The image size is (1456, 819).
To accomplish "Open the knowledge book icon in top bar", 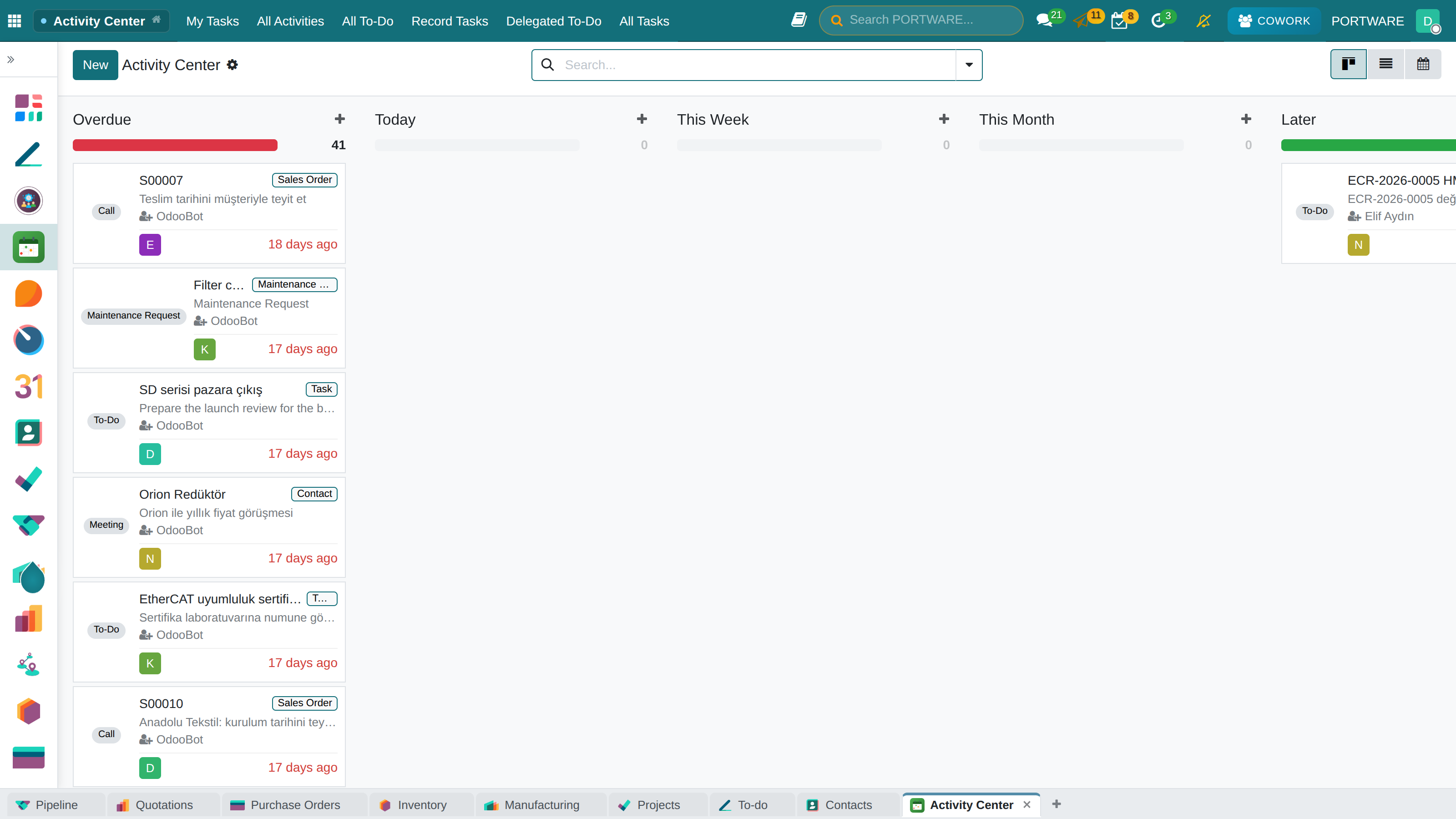I will pos(799,20).
